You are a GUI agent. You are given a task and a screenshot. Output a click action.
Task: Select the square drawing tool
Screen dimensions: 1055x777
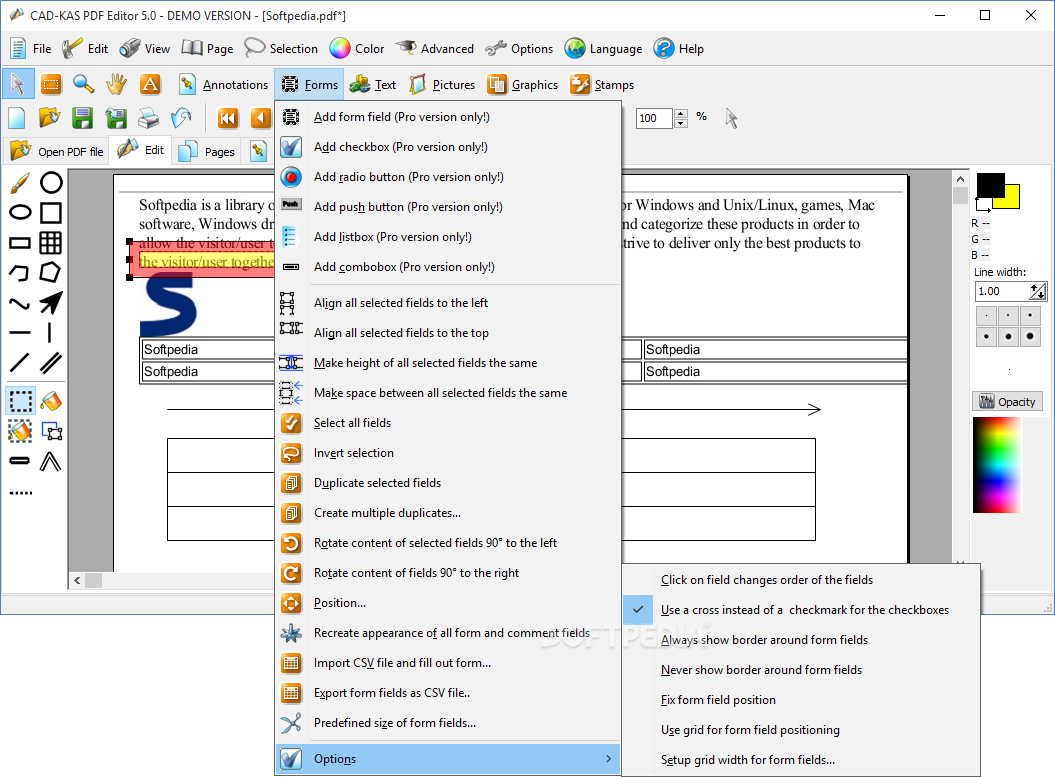pos(51,213)
